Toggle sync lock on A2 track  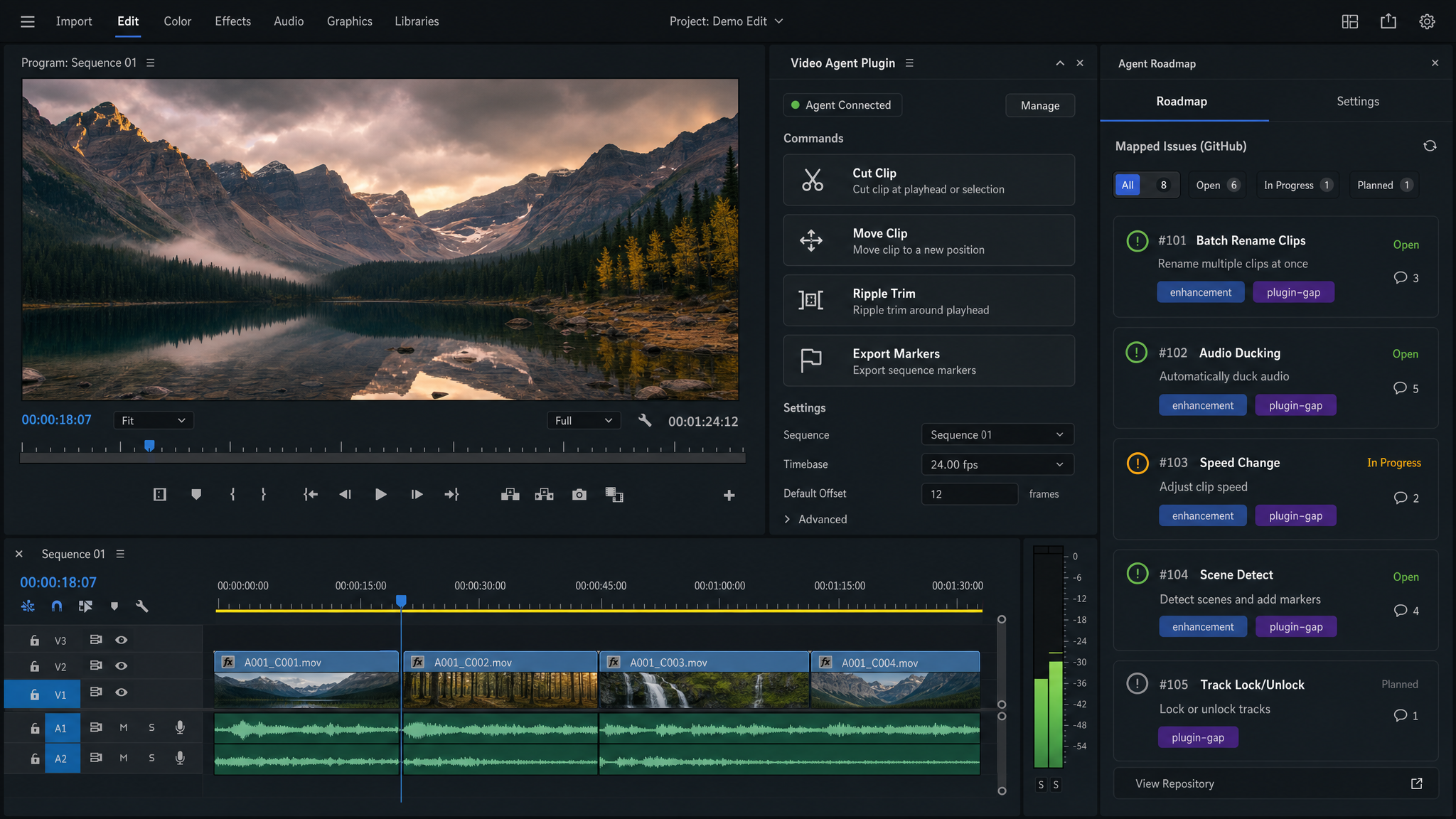tap(95, 758)
